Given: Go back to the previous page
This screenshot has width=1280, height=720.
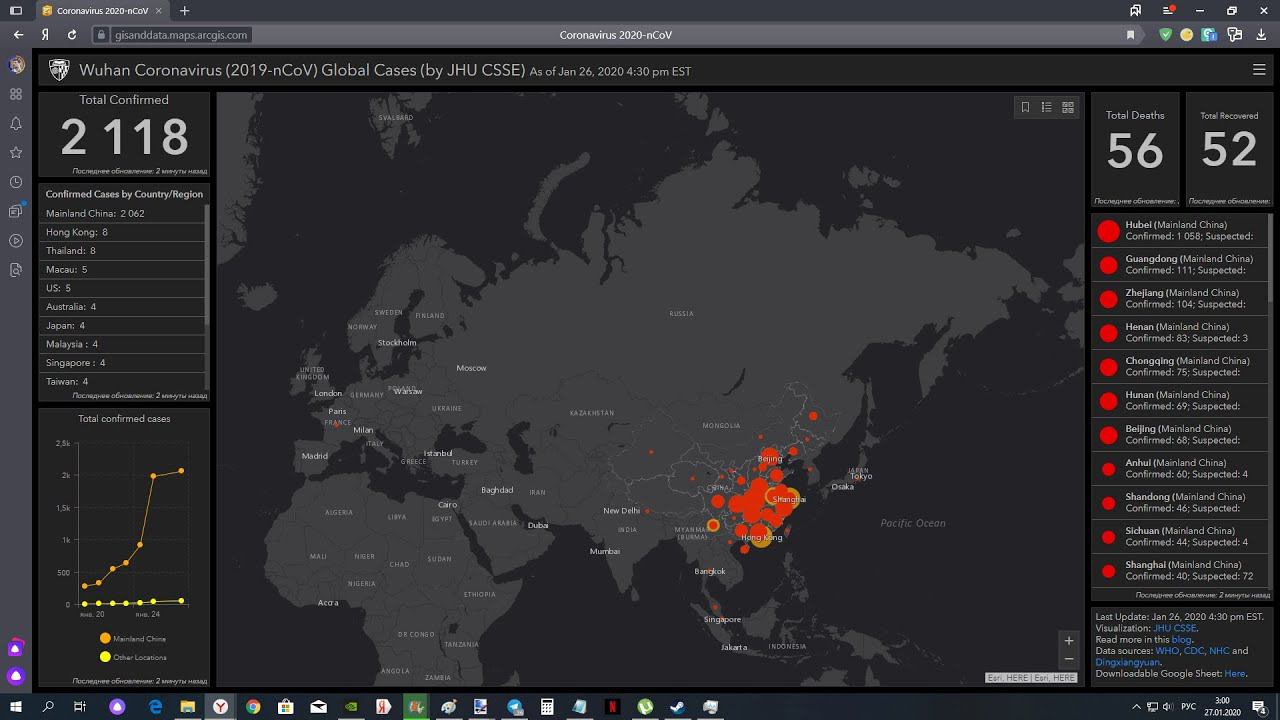Looking at the screenshot, I should coord(18,35).
